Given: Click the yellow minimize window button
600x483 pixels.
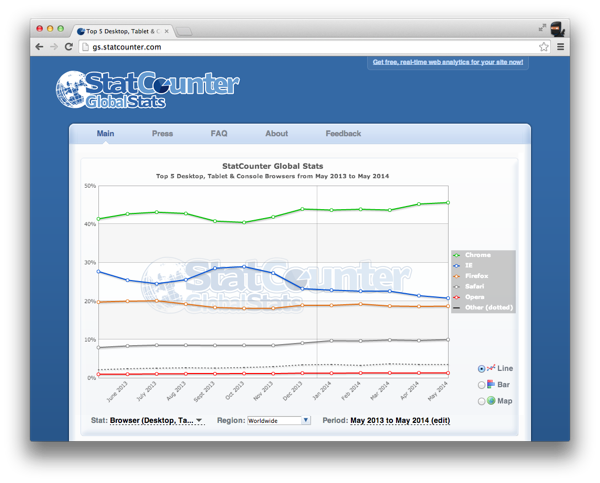Looking at the screenshot, I should 50,28.
